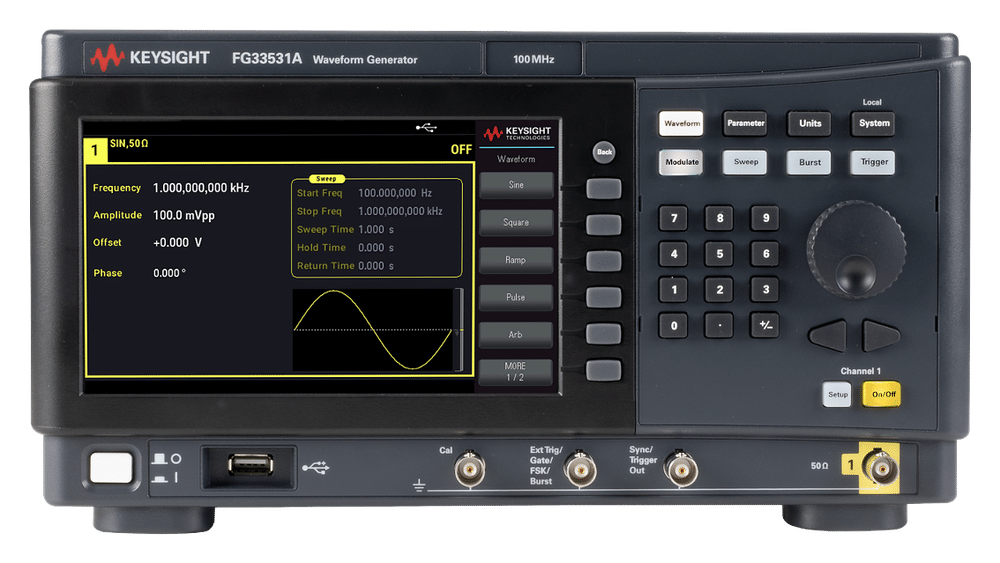Image resolution: width=1000 pixels, height=563 pixels.
Task: Click the white power button
Action: (x=112, y=467)
